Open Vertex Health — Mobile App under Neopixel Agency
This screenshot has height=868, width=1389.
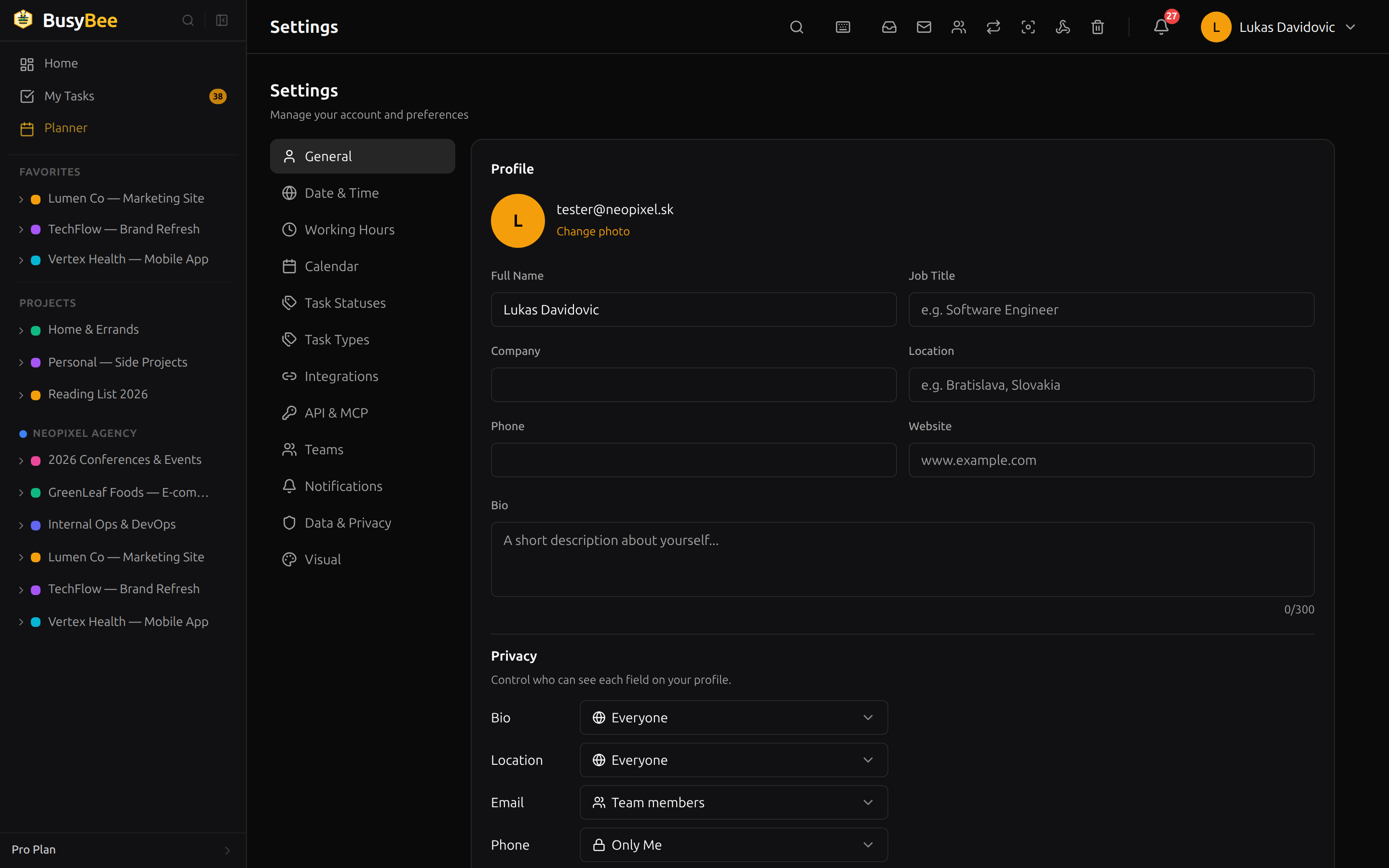pyautogui.click(x=128, y=622)
